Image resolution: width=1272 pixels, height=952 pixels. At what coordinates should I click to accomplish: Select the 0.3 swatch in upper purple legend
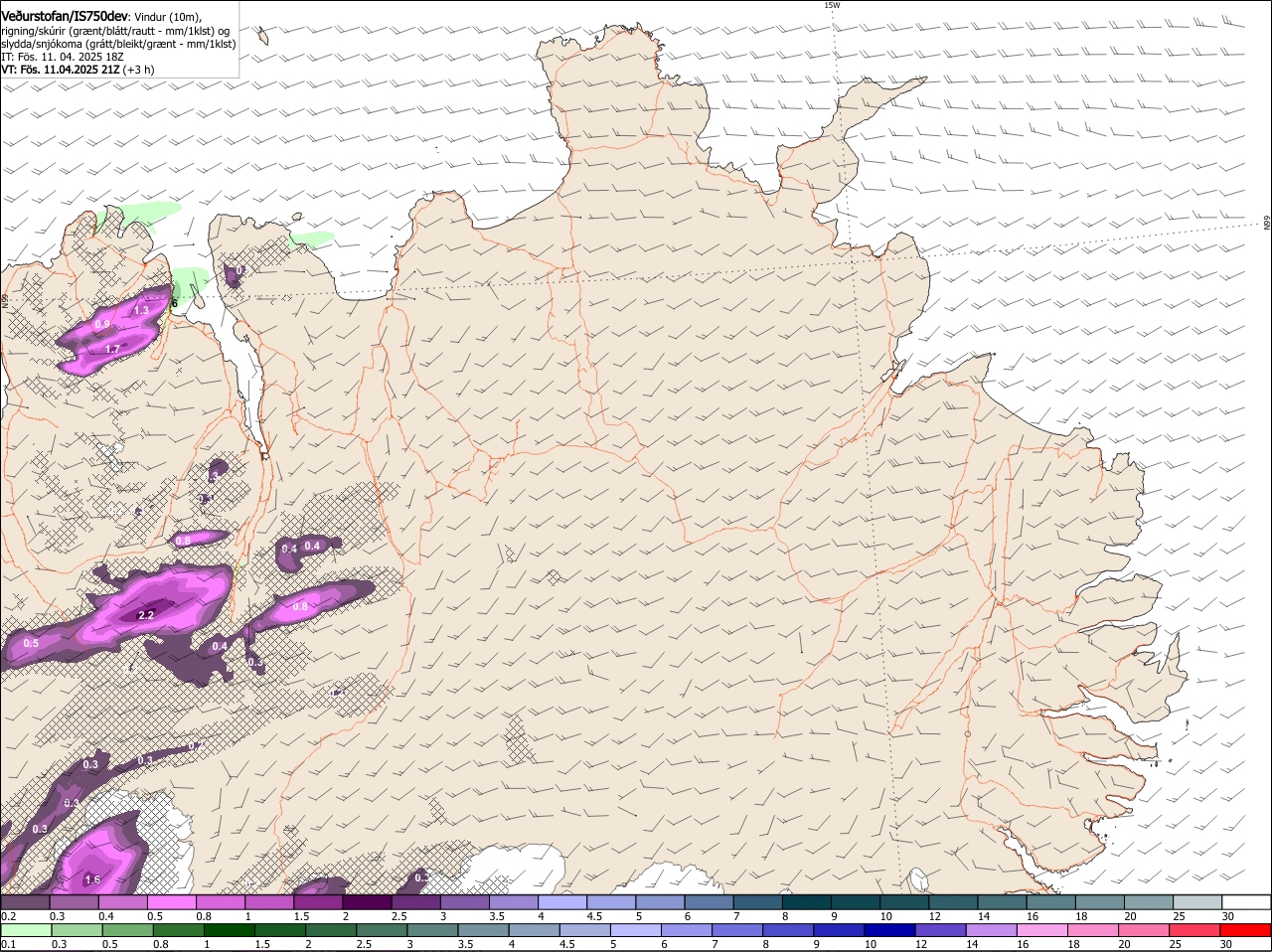tap(74, 901)
